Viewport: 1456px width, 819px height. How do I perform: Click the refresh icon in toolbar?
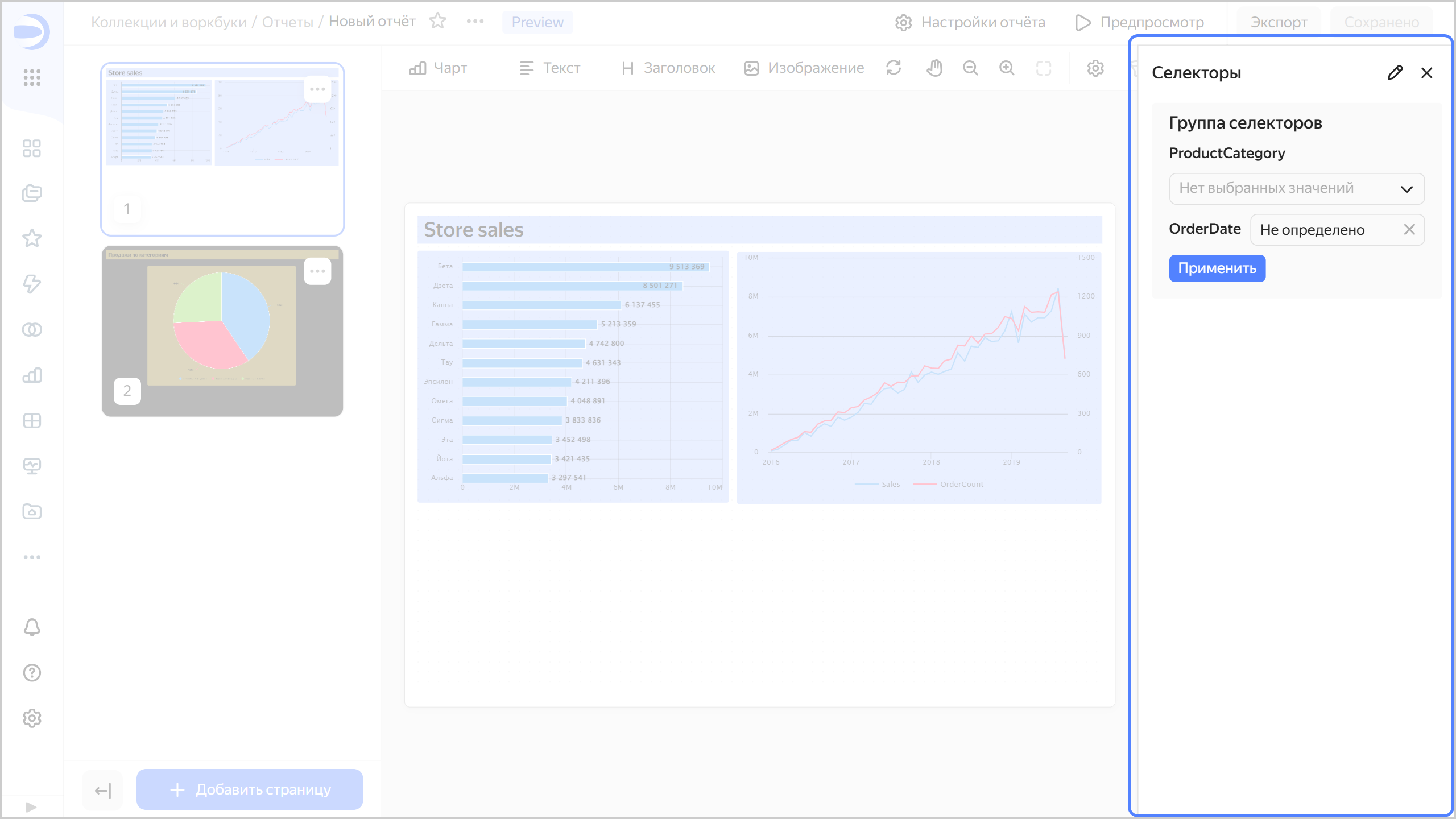(894, 68)
